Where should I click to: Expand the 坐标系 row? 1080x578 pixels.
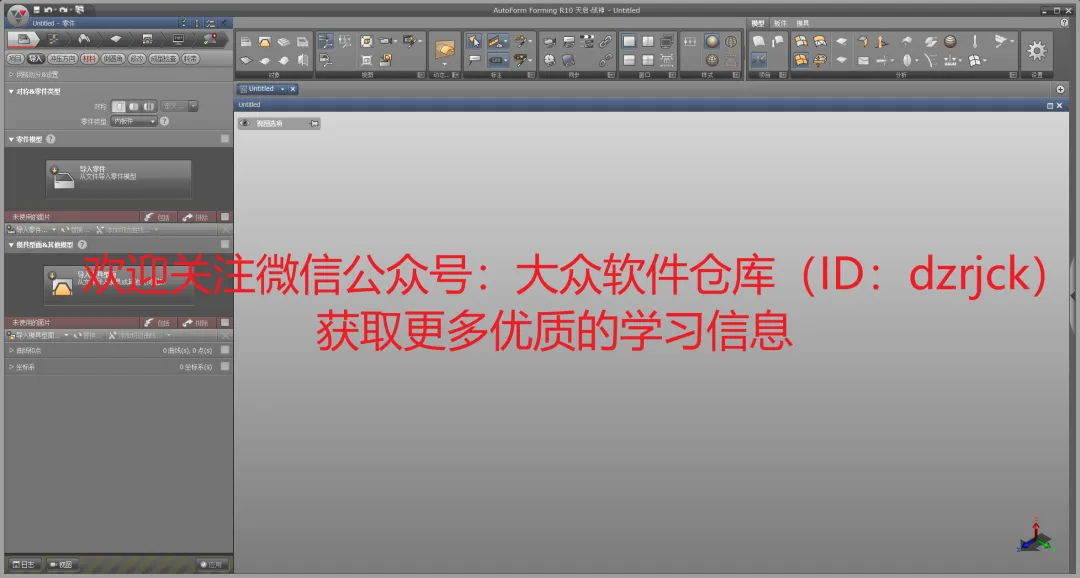(x=11, y=367)
